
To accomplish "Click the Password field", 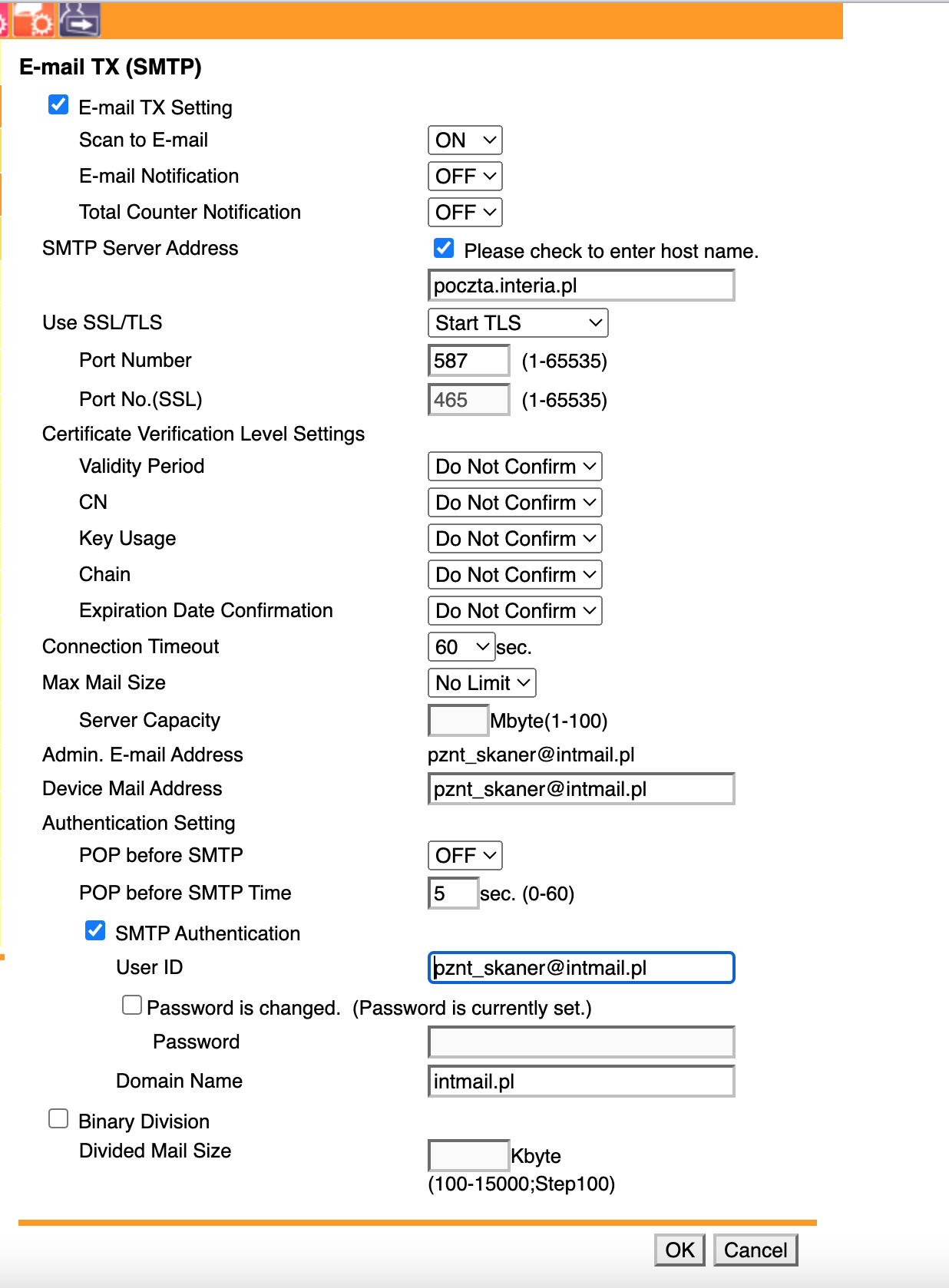I will [x=581, y=1042].
